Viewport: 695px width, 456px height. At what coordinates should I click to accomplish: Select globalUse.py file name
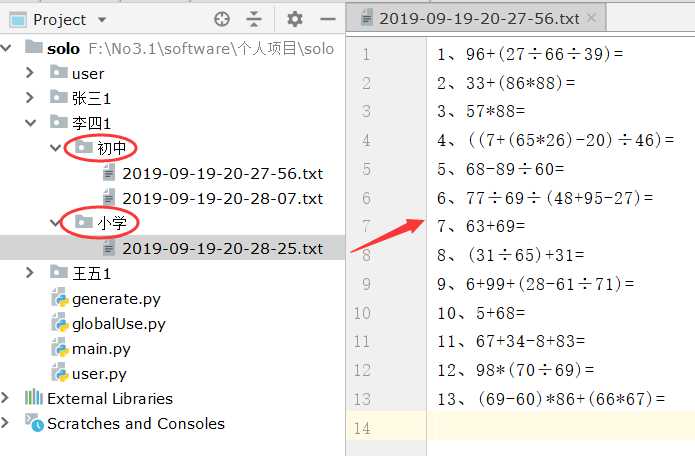tap(119, 324)
